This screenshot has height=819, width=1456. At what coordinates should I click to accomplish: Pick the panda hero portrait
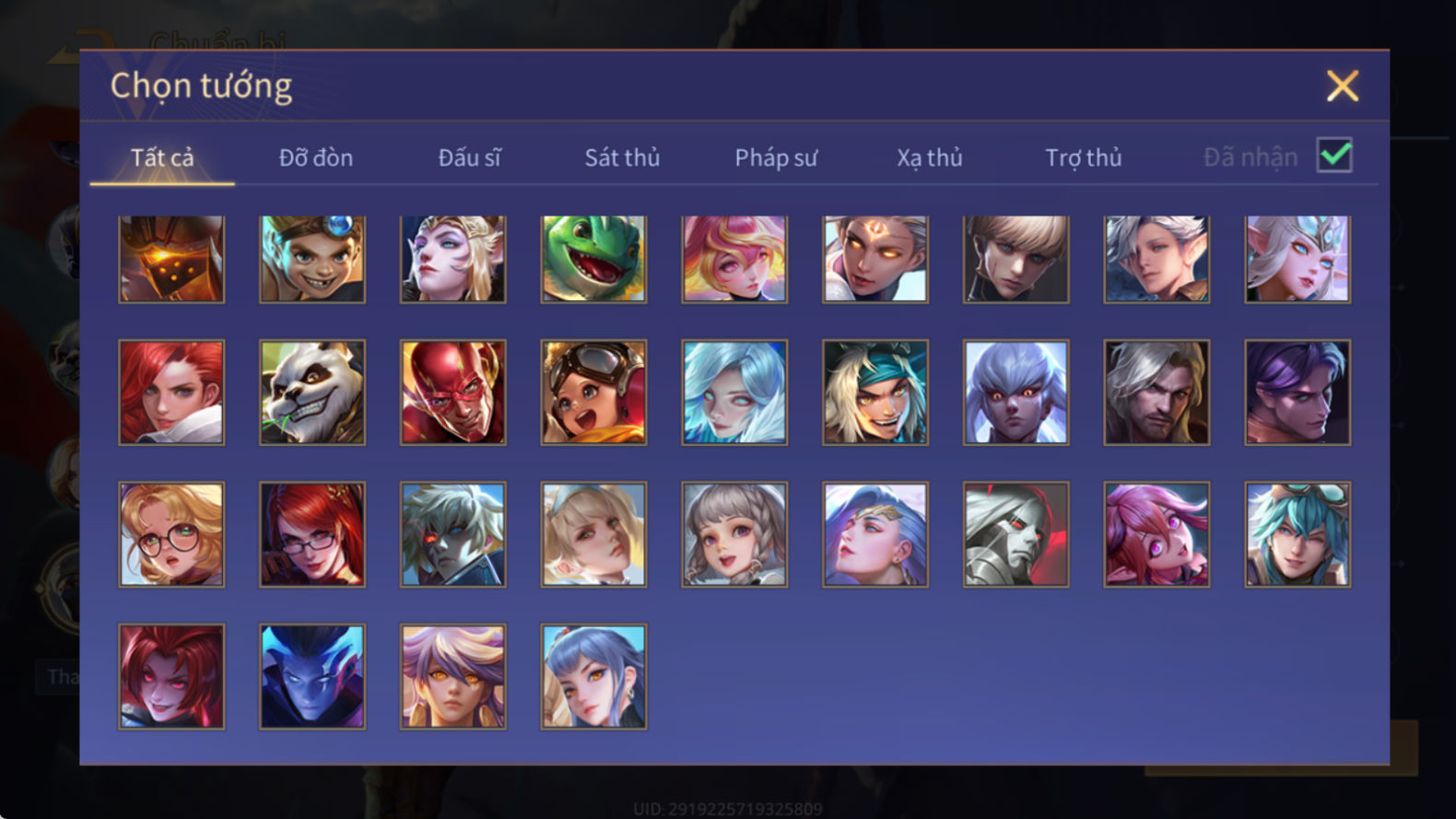(312, 392)
